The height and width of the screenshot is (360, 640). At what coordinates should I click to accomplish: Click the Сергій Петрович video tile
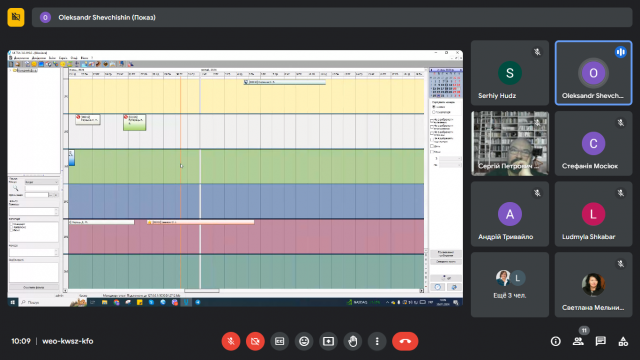pyautogui.click(x=510, y=143)
